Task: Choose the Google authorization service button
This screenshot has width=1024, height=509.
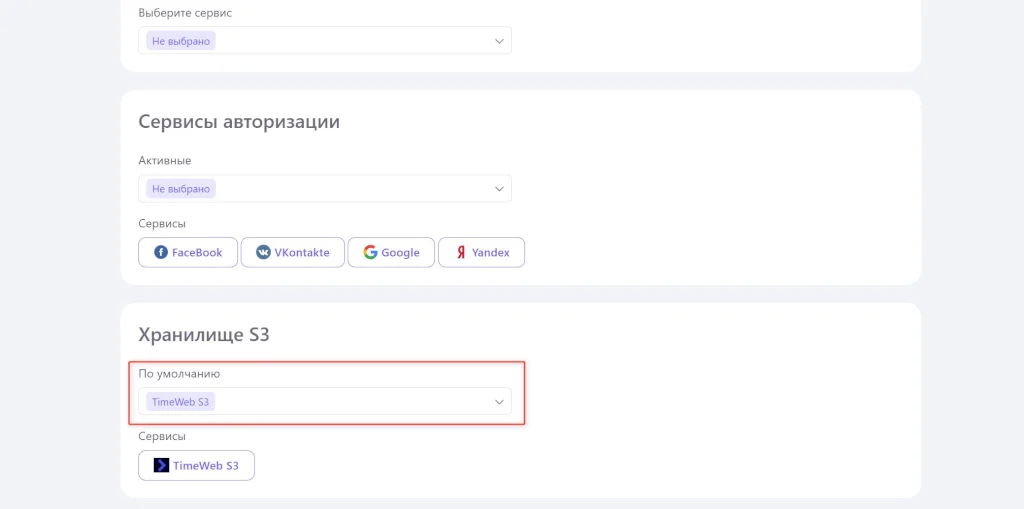Action: [391, 253]
